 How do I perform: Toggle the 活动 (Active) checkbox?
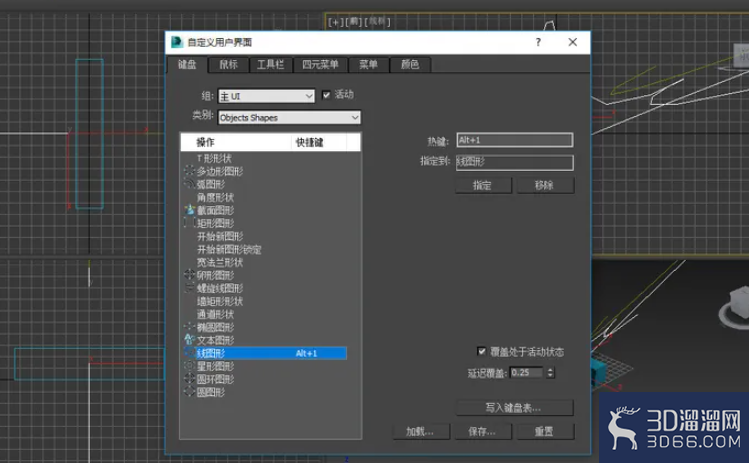(x=326, y=95)
